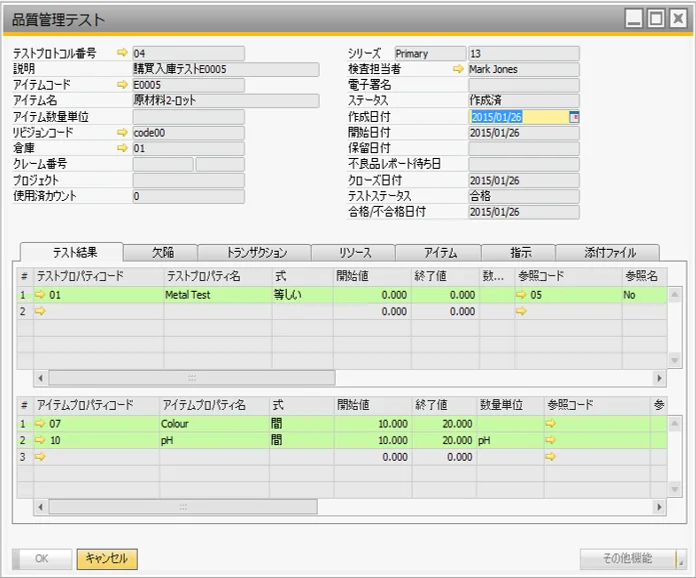
Task: Open link arrow for test property code 01
Action: click(40, 294)
